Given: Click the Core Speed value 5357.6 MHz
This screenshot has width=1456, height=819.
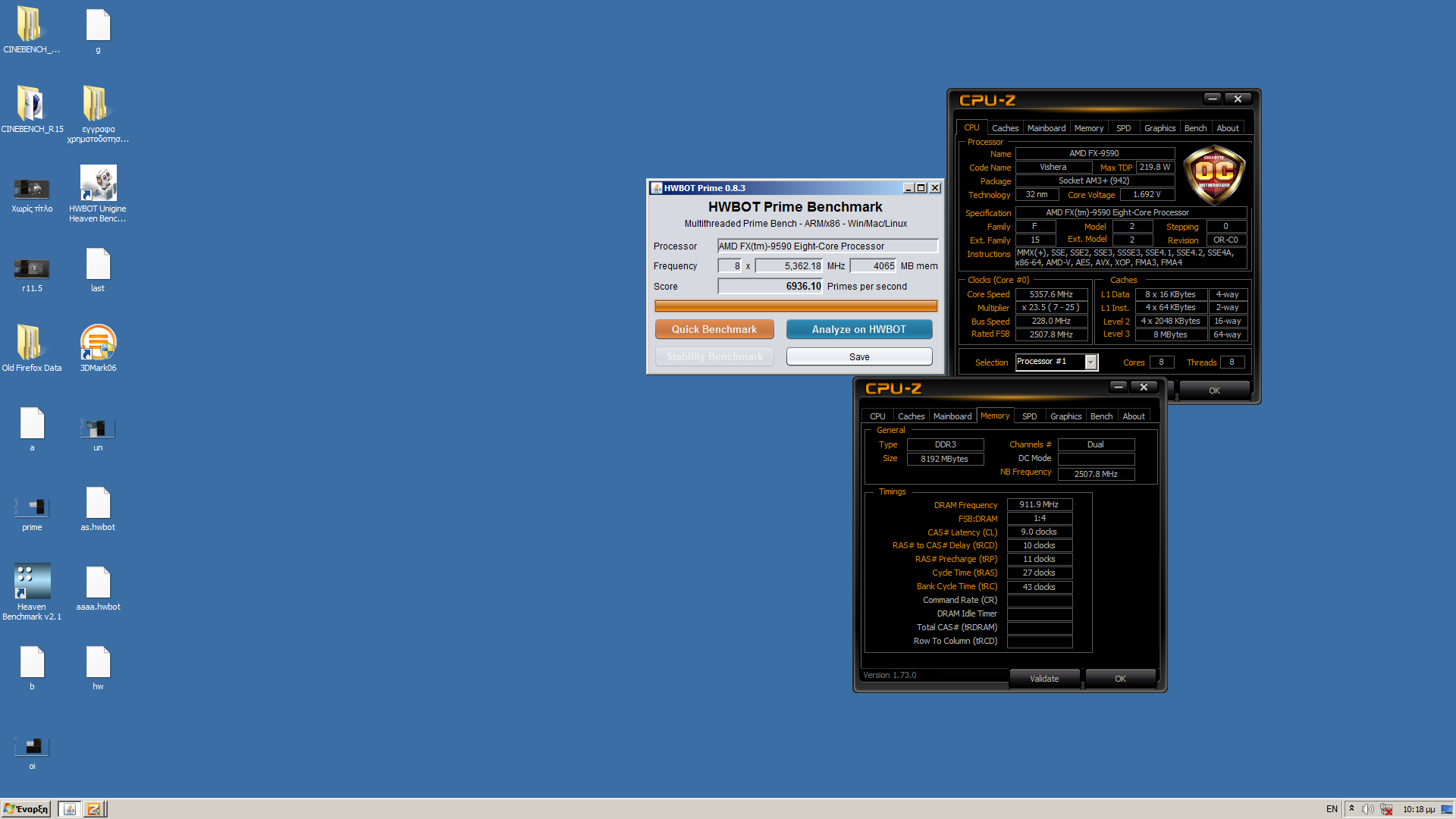Looking at the screenshot, I should [x=1051, y=294].
